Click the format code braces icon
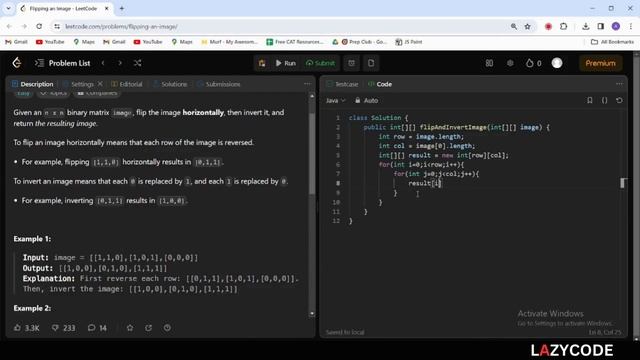The image size is (640, 360). pyautogui.click(x=604, y=100)
